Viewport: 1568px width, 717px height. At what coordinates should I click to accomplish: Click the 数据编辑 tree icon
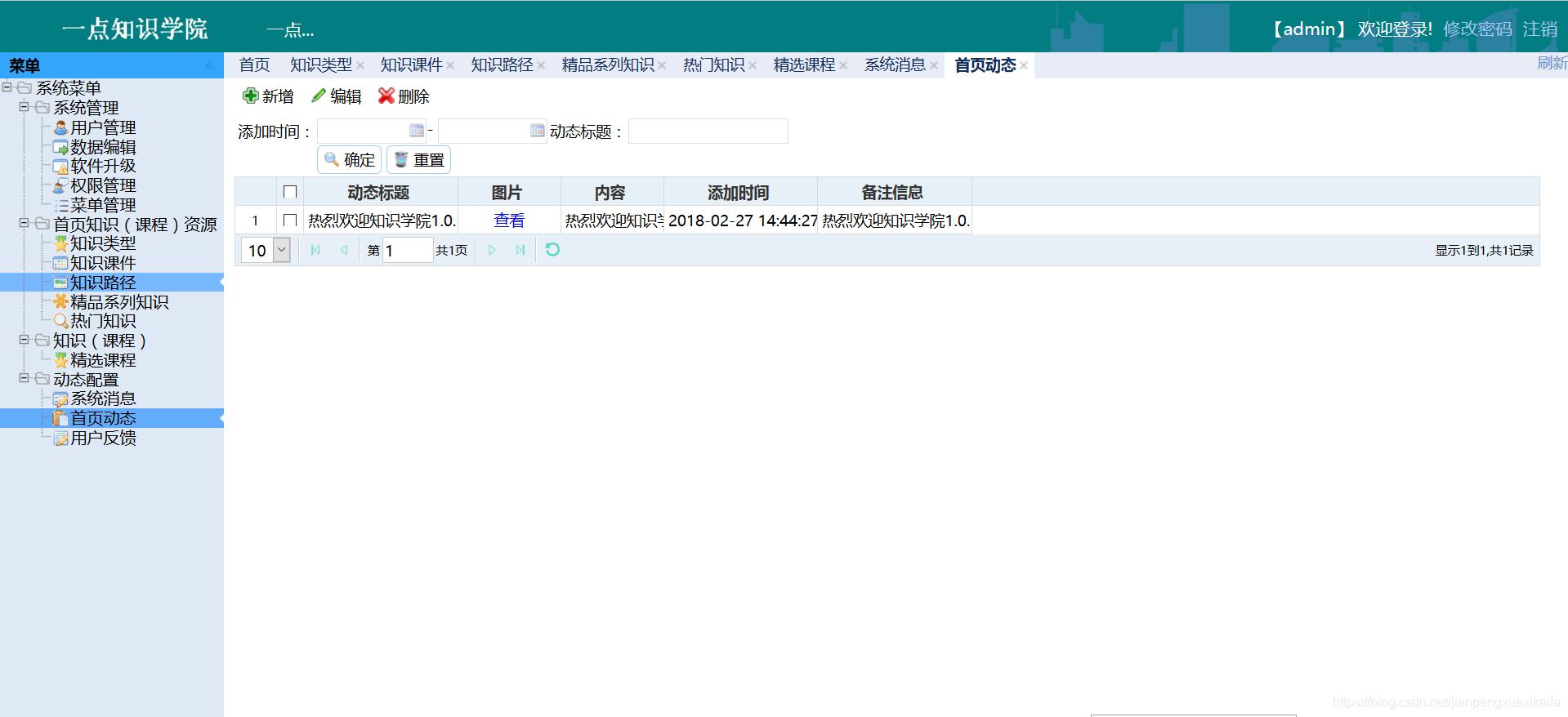pyautogui.click(x=60, y=147)
